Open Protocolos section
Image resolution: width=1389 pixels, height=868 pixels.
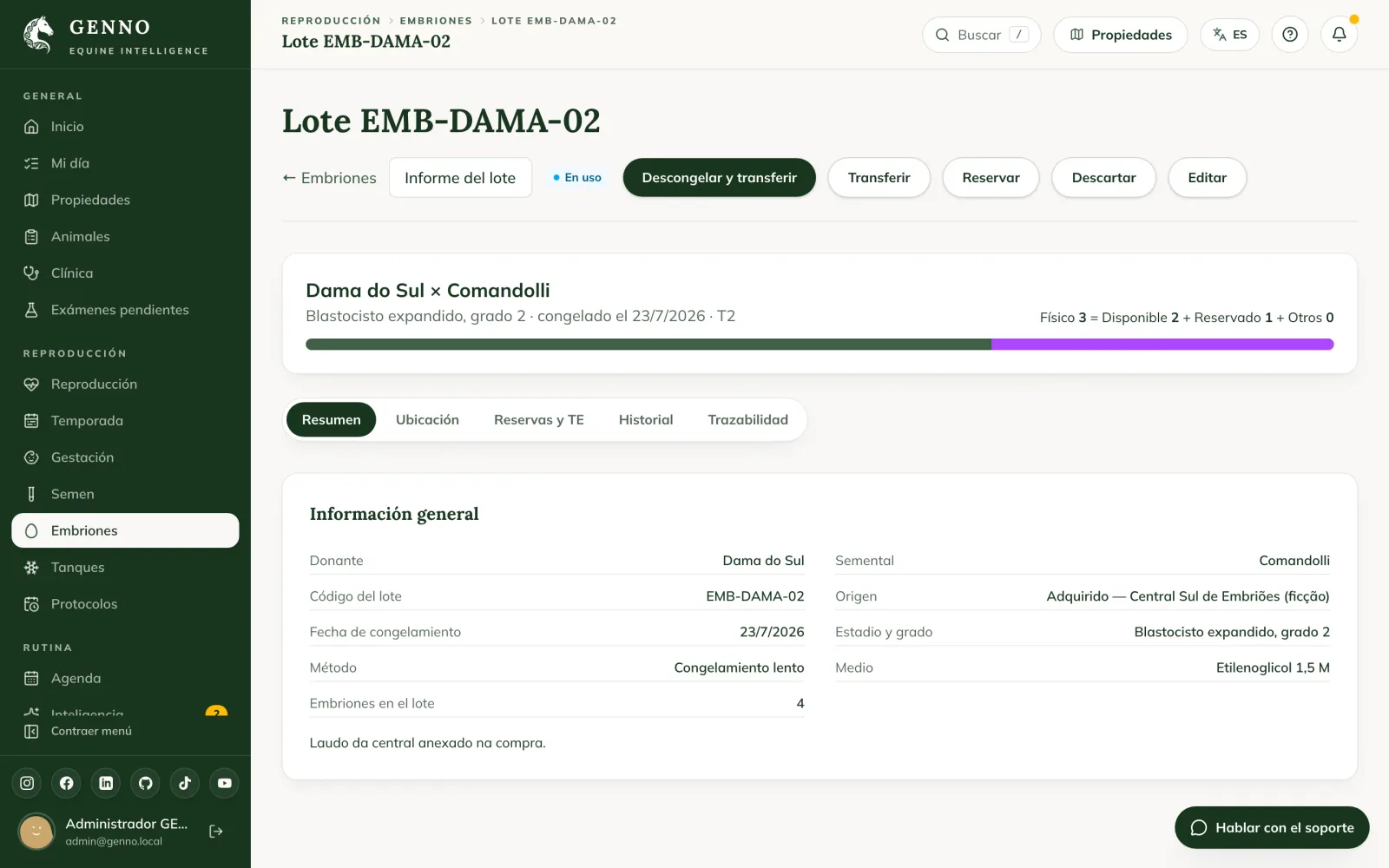click(x=125, y=604)
